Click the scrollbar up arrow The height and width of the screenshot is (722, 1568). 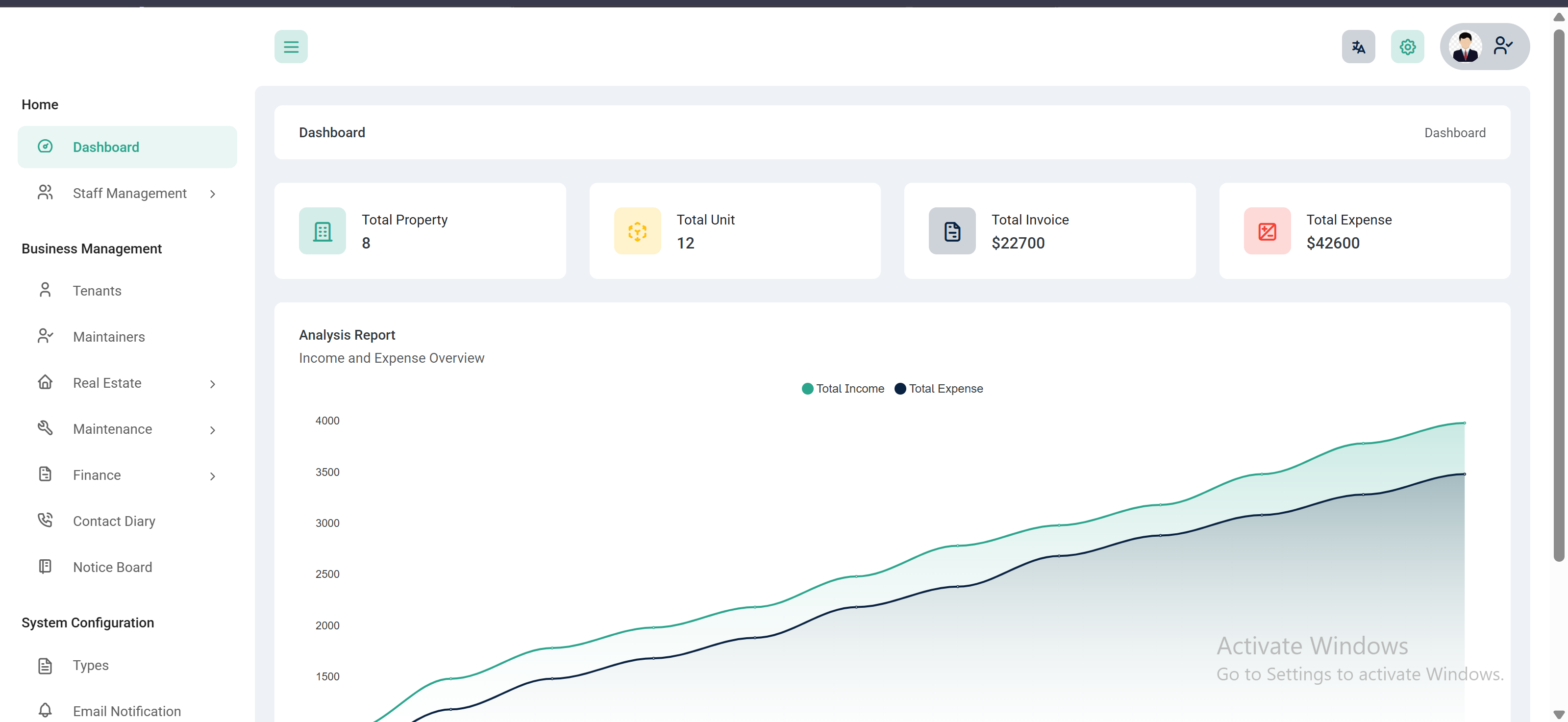tap(1558, 17)
